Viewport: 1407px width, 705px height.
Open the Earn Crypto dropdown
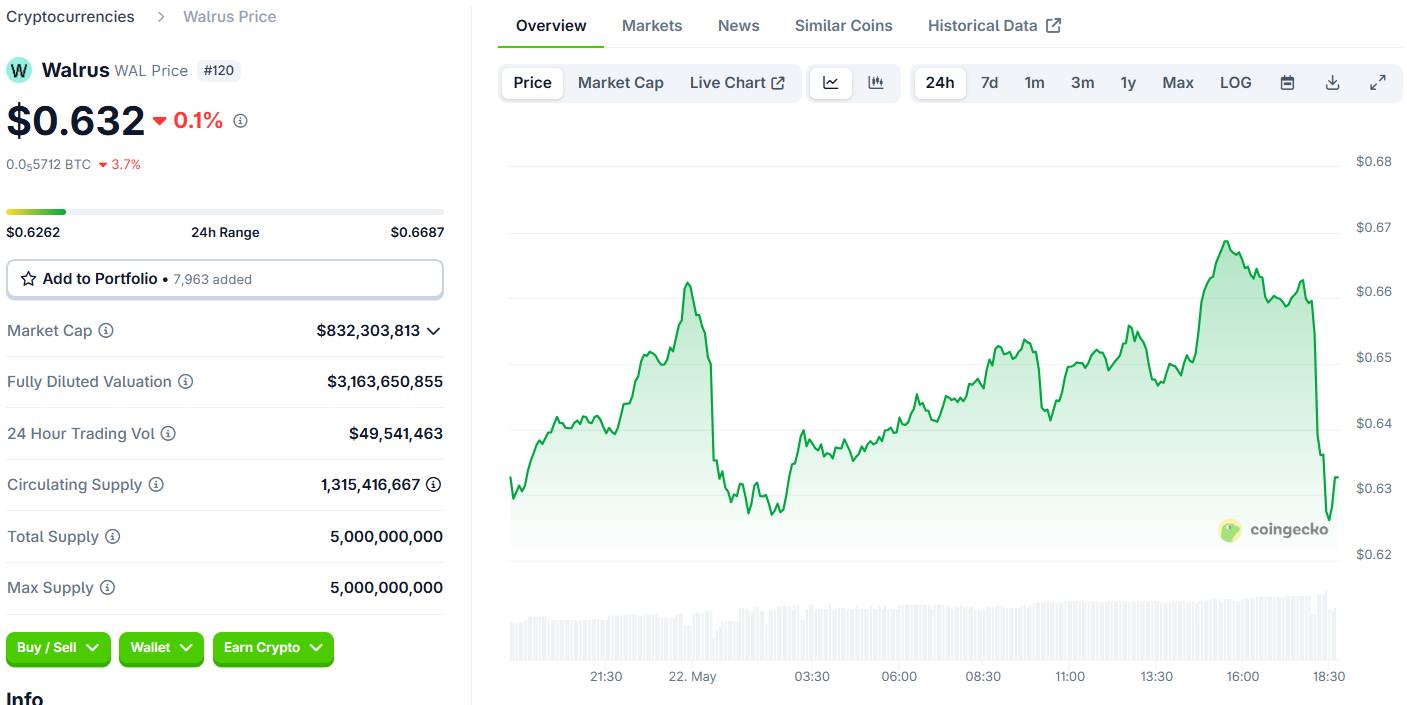coord(273,648)
